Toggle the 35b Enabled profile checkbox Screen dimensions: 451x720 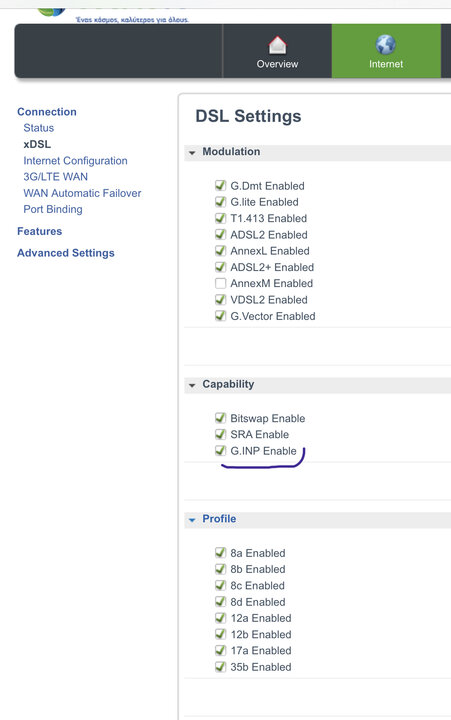point(220,666)
